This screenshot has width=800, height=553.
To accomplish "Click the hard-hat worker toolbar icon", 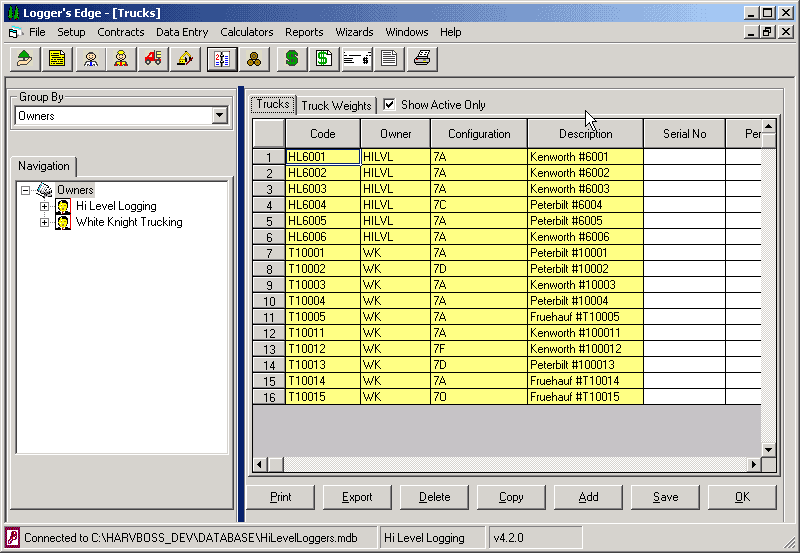I will pos(121,59).
